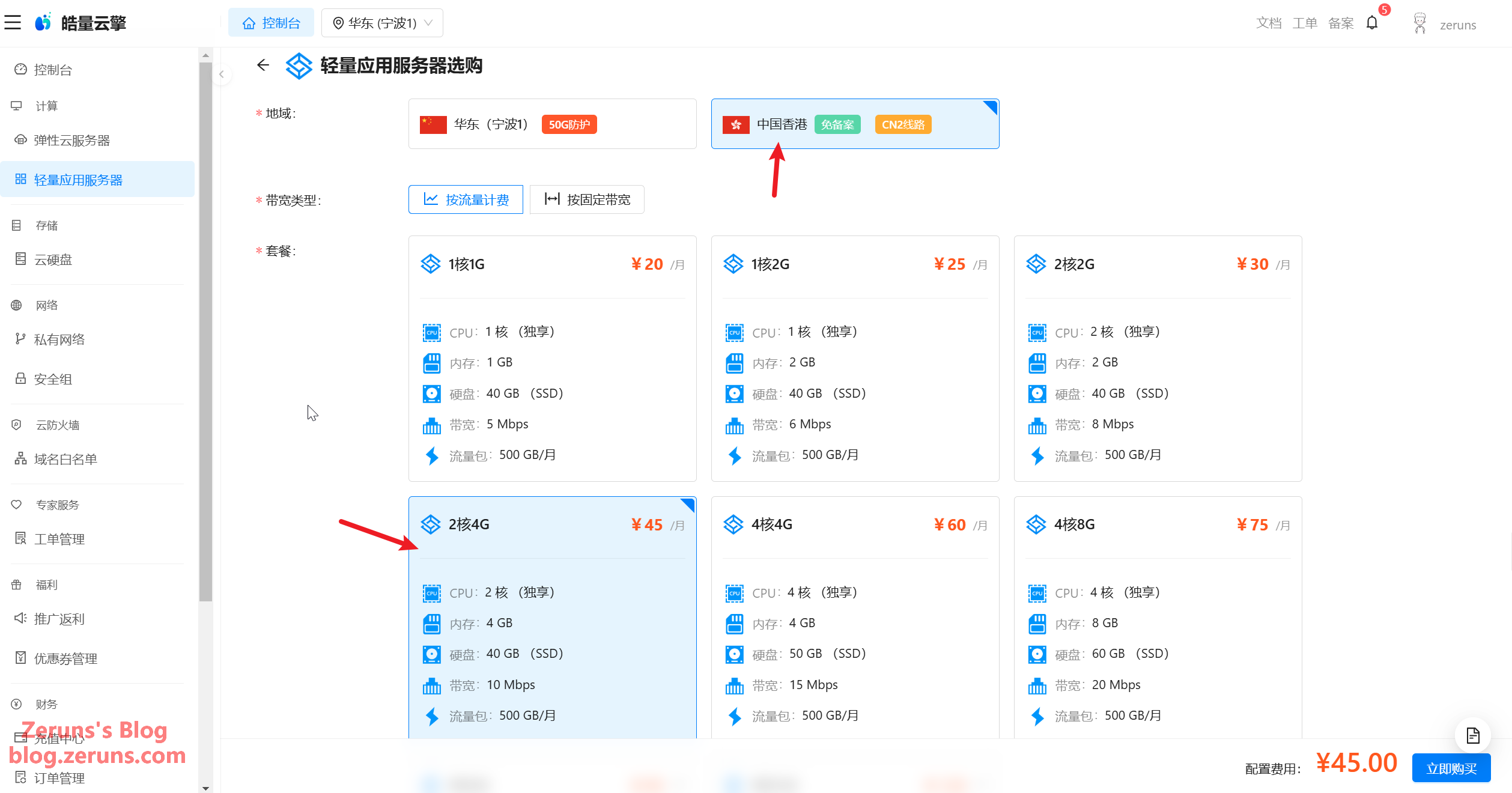
Task: Open 弹性云服务器 in sidebar
Action: [71, 141]
